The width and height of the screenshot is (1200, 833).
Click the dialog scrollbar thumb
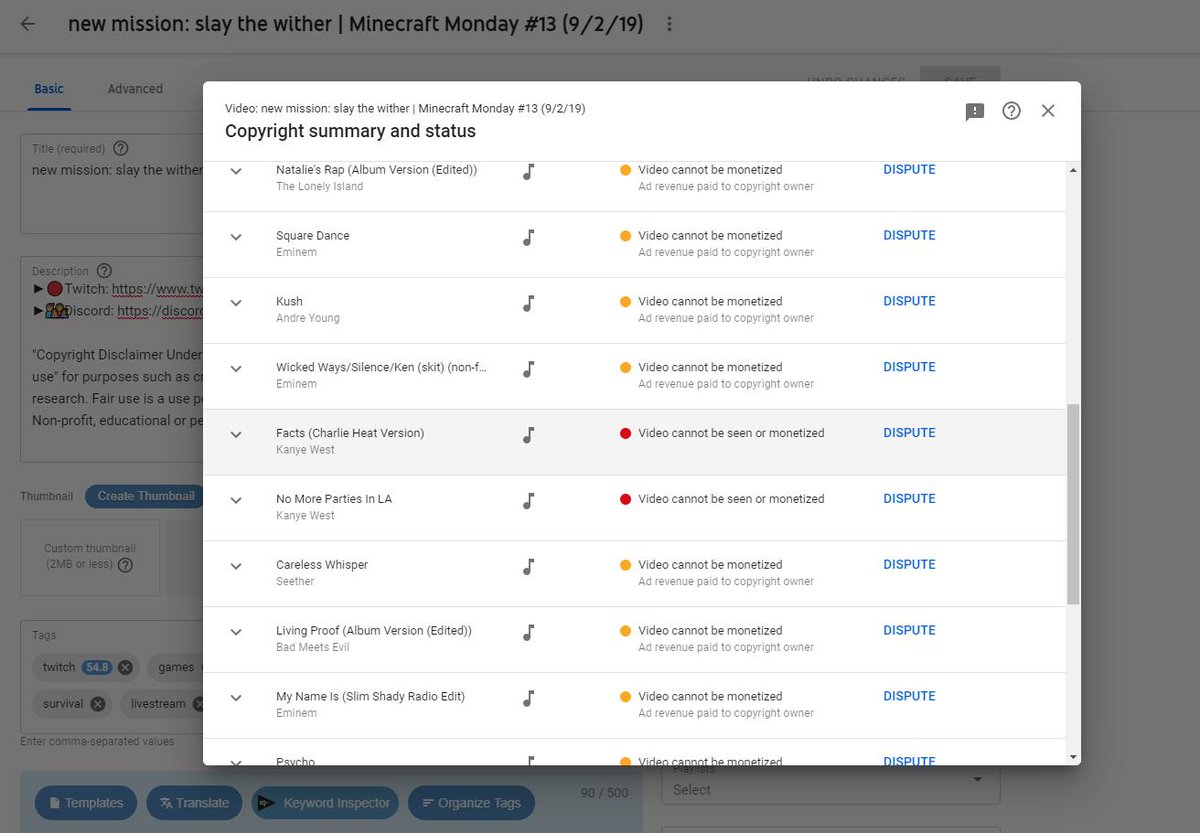(1074, 504)
